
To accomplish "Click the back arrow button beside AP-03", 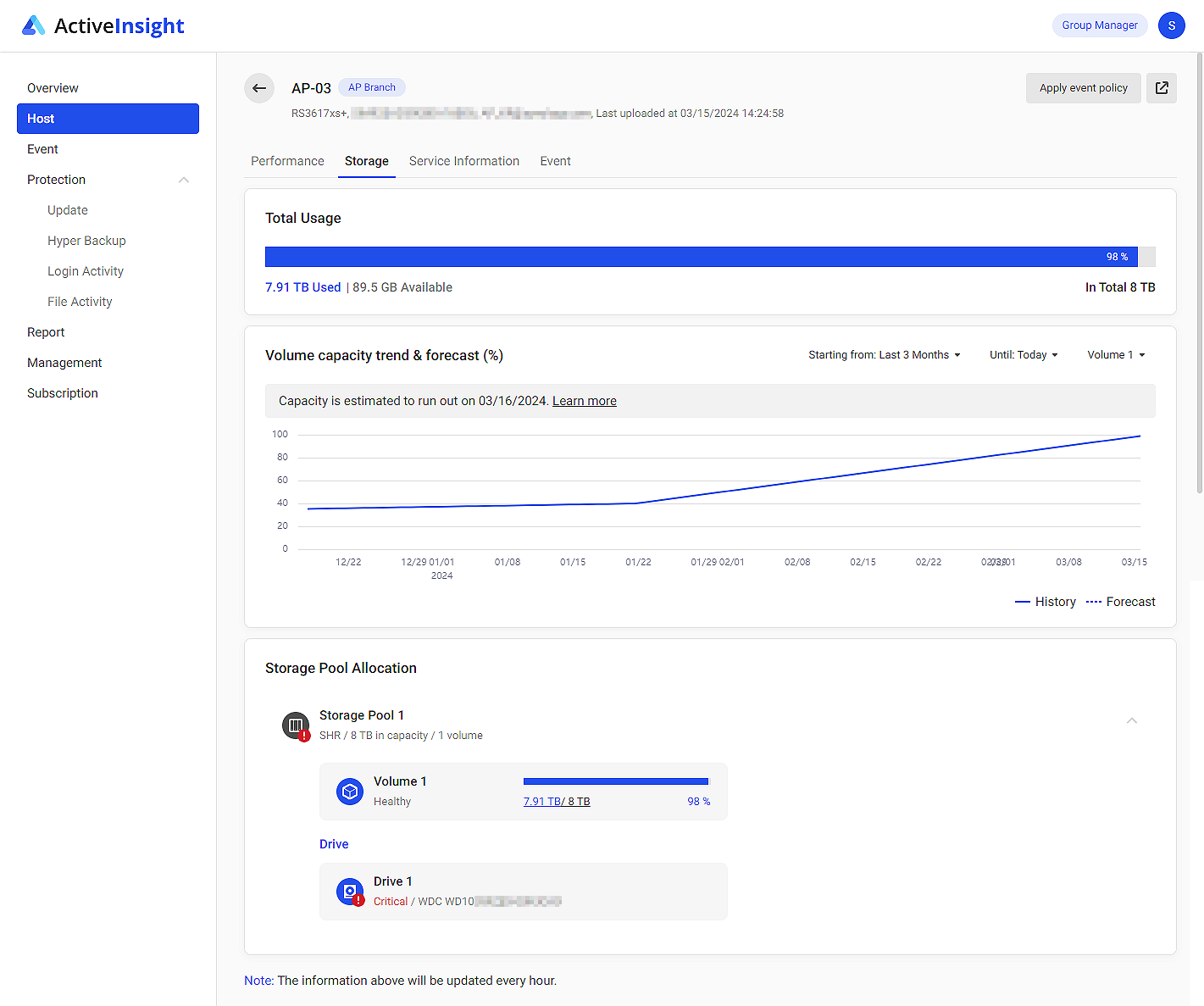I will click(x=259, y=88).
